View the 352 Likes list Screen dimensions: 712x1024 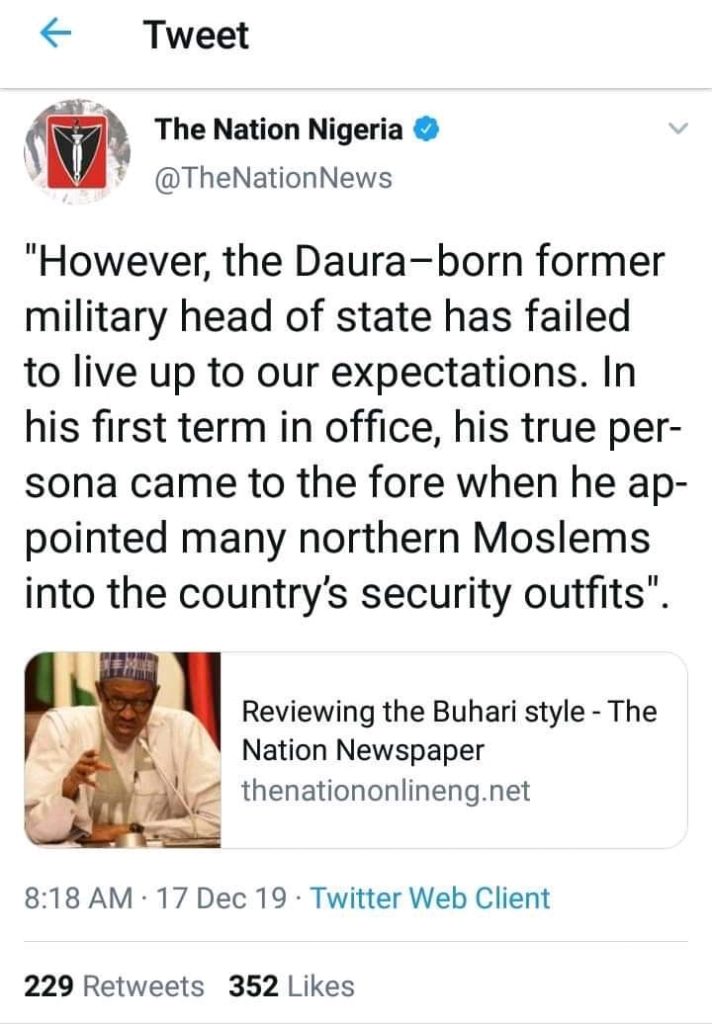click(292, 986)
